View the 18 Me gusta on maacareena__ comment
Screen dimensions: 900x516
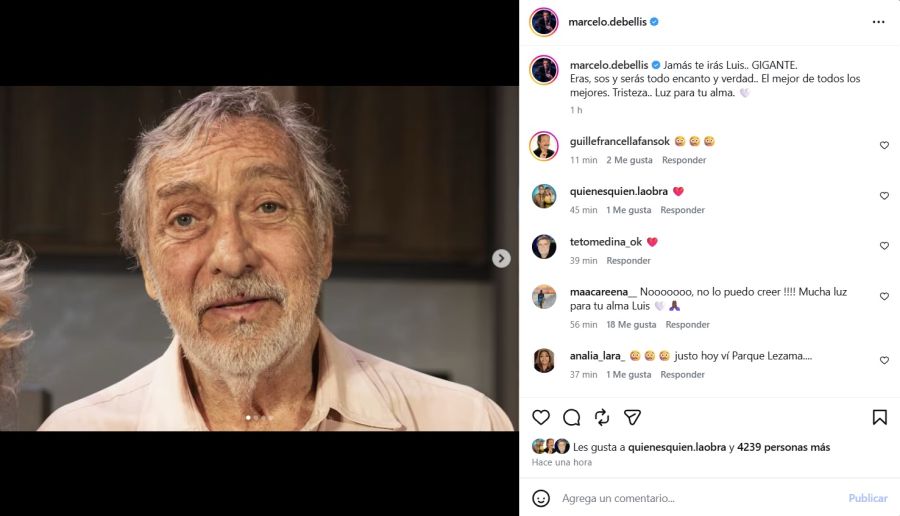[x=631, y=324]
